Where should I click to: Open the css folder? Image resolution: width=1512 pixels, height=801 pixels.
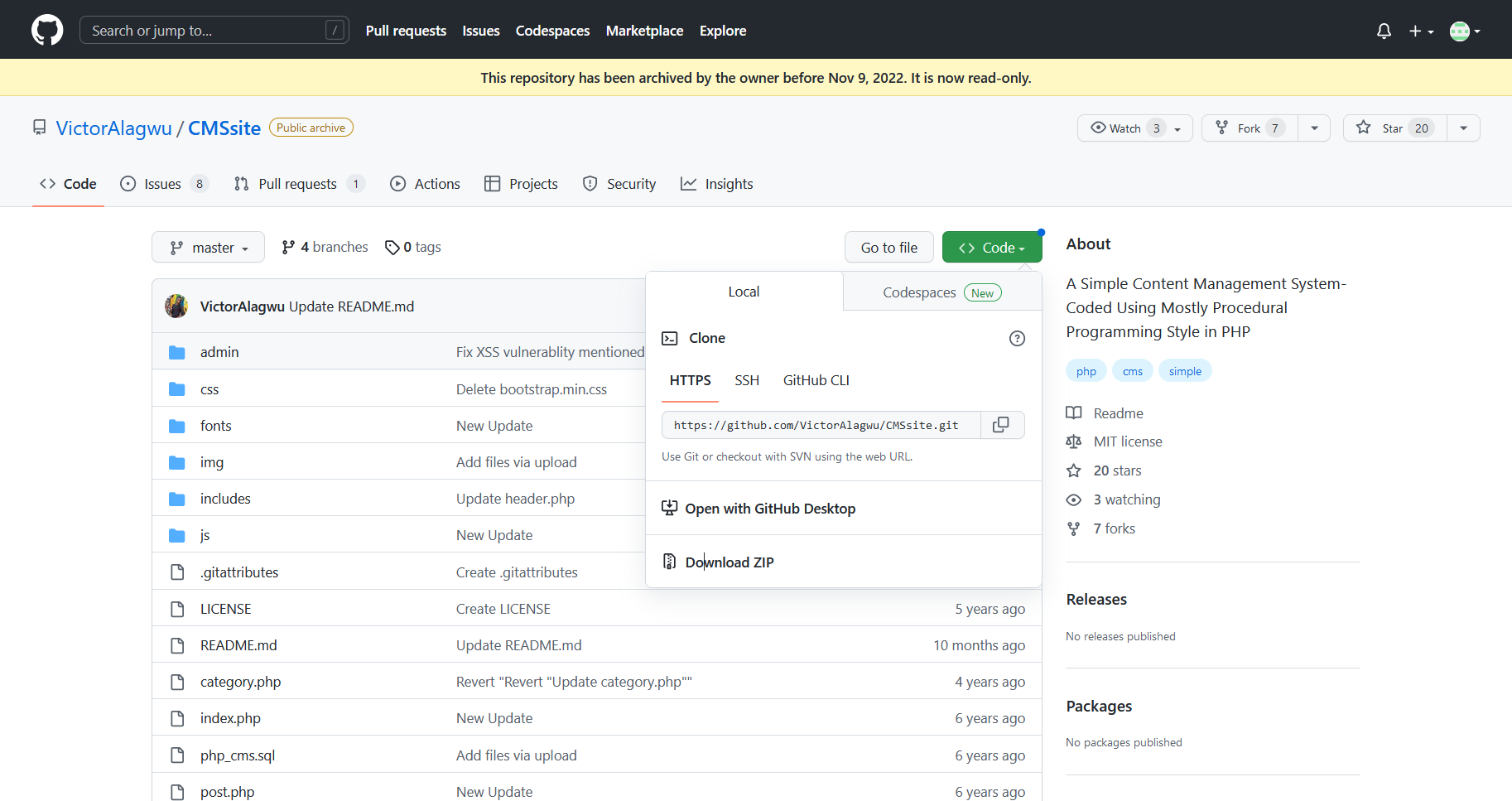tap(209, 389)
